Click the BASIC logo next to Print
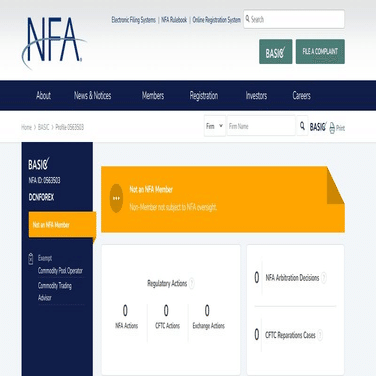376x376 pixels. click(318, 127)
